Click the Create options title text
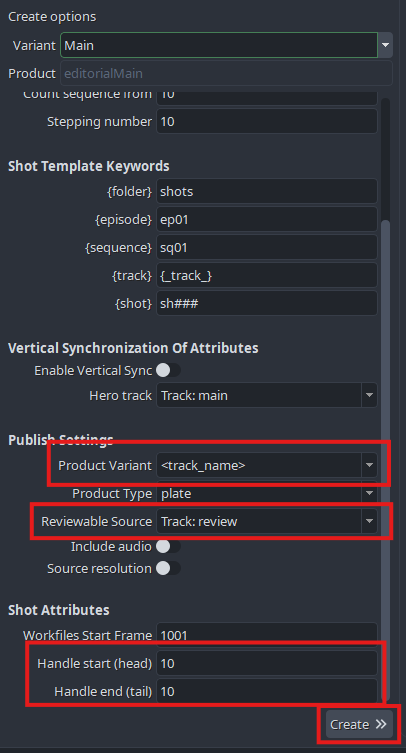Image resolution: width=406 pixels, height=753 pixels. (52, 16)
